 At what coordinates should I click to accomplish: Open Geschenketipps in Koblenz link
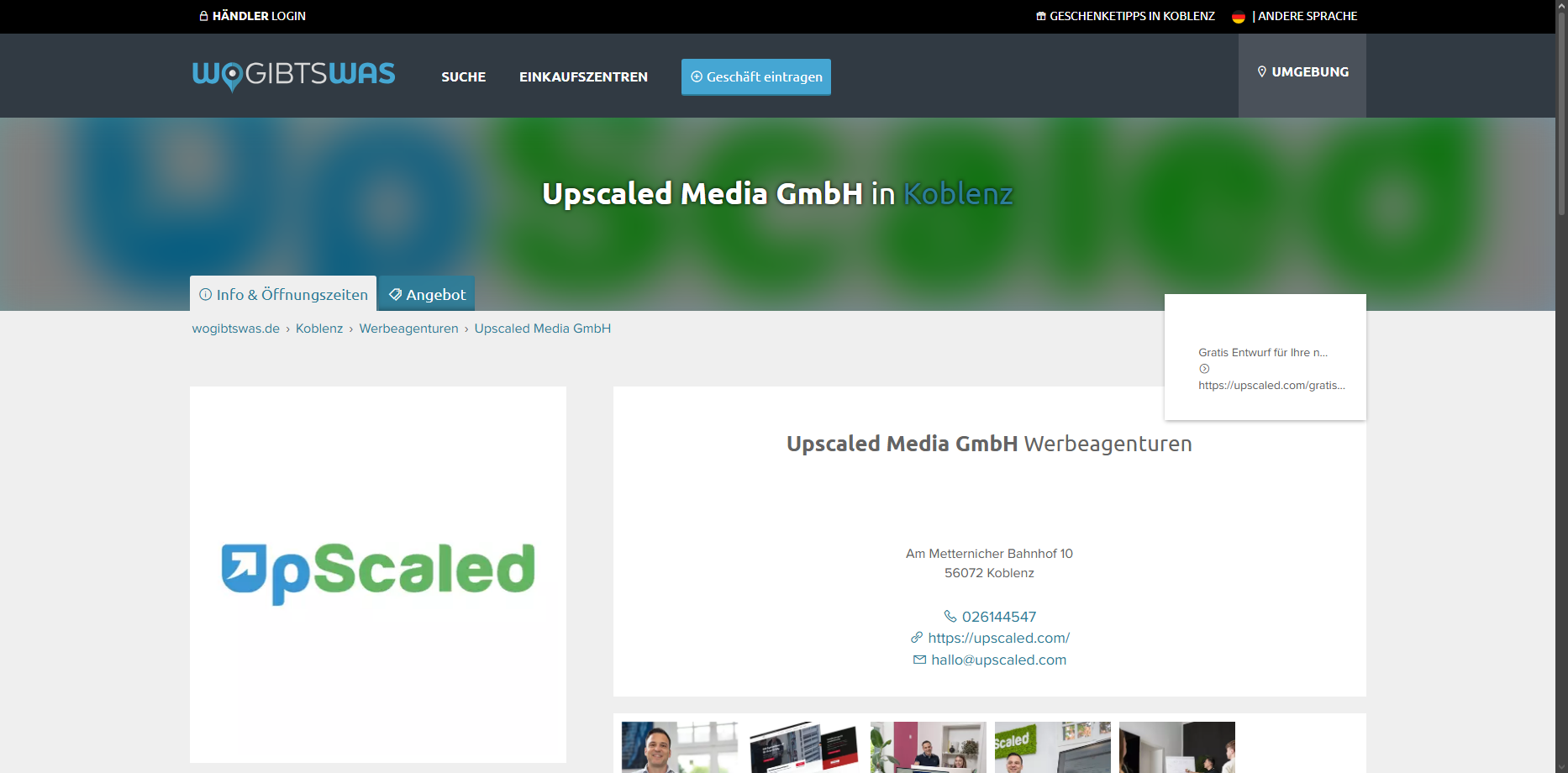pos(1125,16)
